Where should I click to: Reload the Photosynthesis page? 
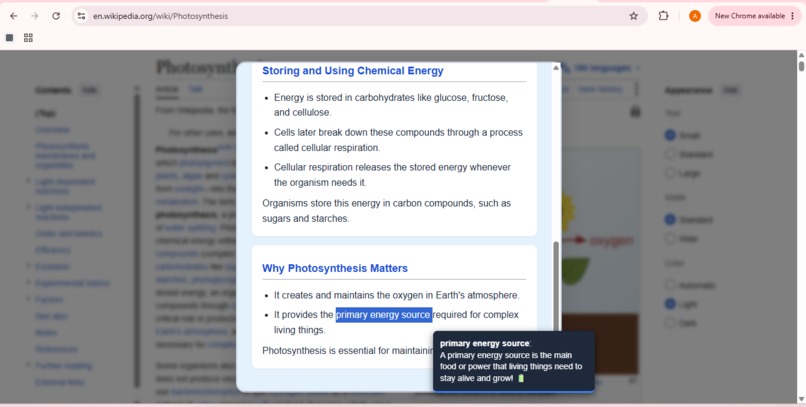(x=56, y=16)
